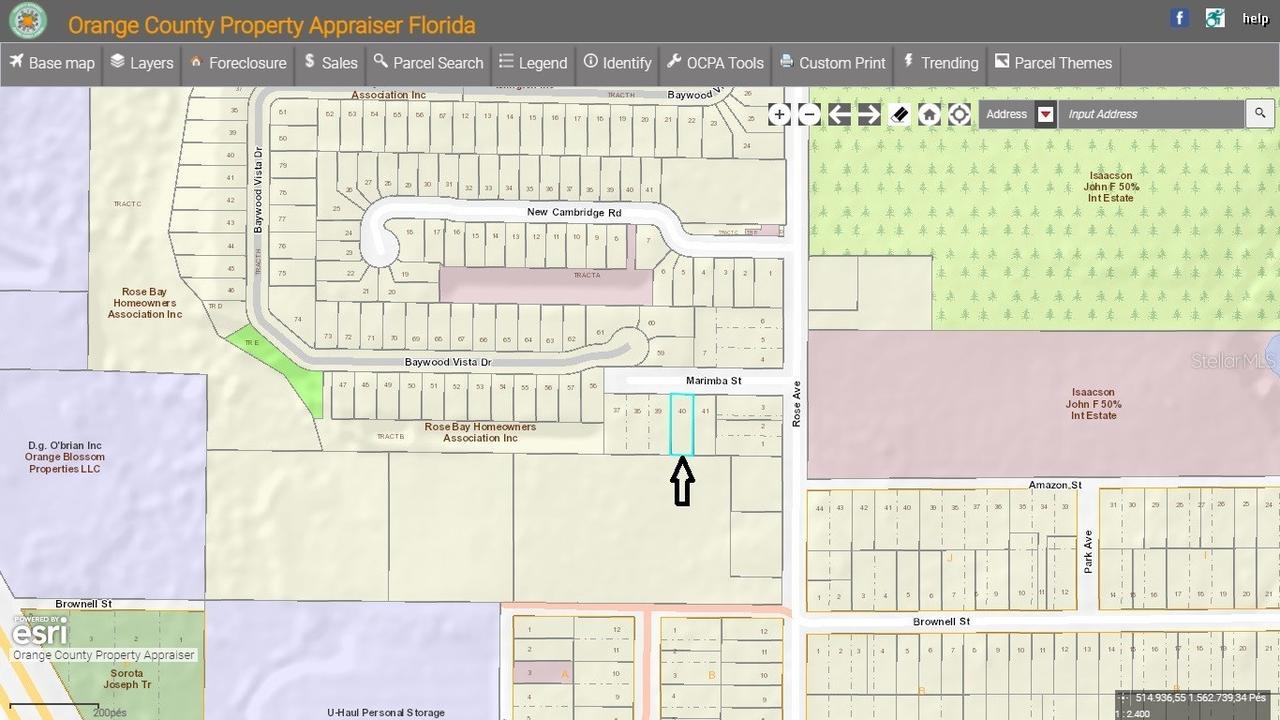Viewport: 1280px width, 720px height.
Task: Click the Marimba St label
Action: click(714, 381)
